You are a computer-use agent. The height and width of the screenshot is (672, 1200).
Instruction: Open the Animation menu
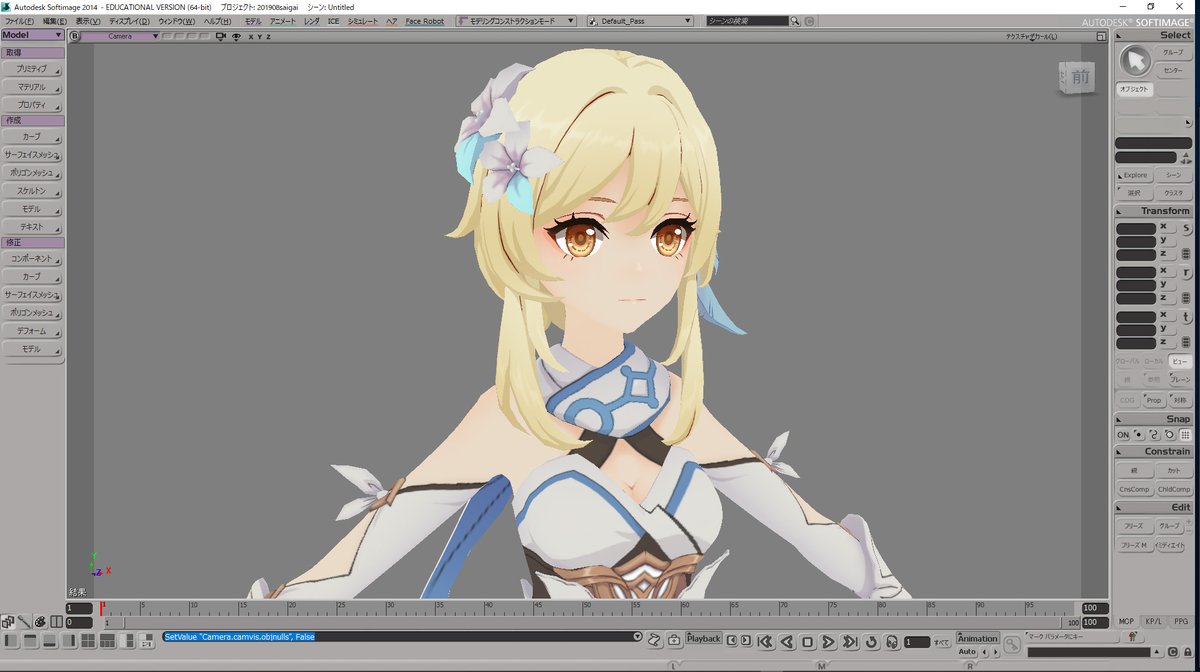pos(977,638)
